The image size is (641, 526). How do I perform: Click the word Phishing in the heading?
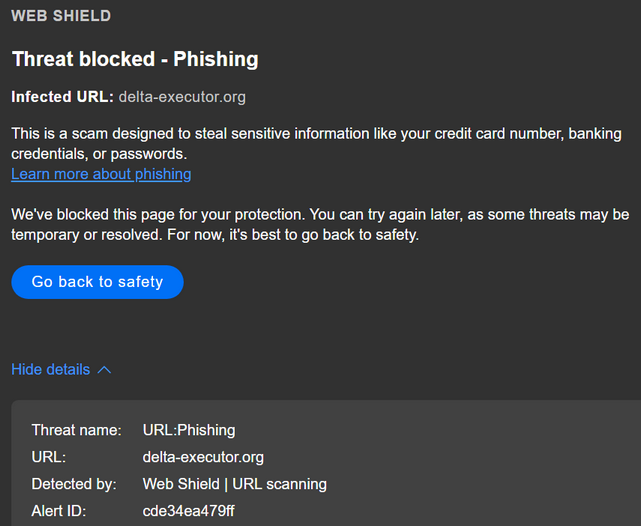[x=216, y=59]
